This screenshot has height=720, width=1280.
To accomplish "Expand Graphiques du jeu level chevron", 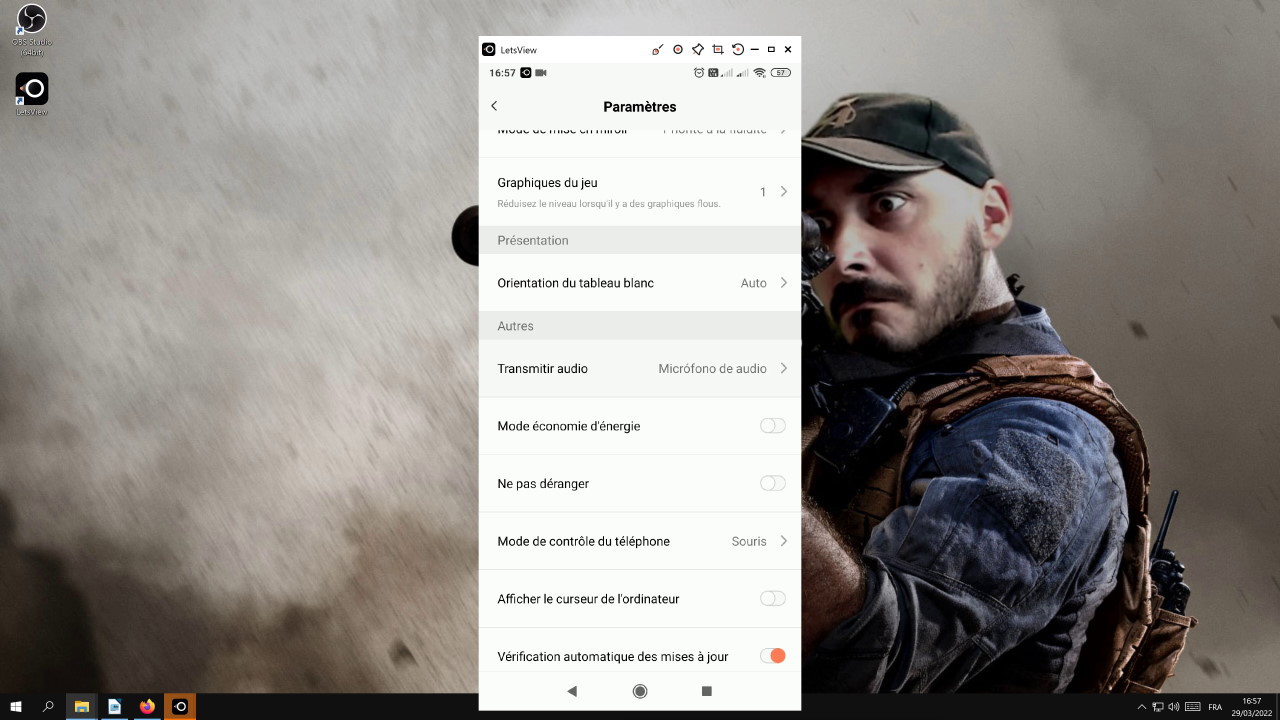I will 783,191.
